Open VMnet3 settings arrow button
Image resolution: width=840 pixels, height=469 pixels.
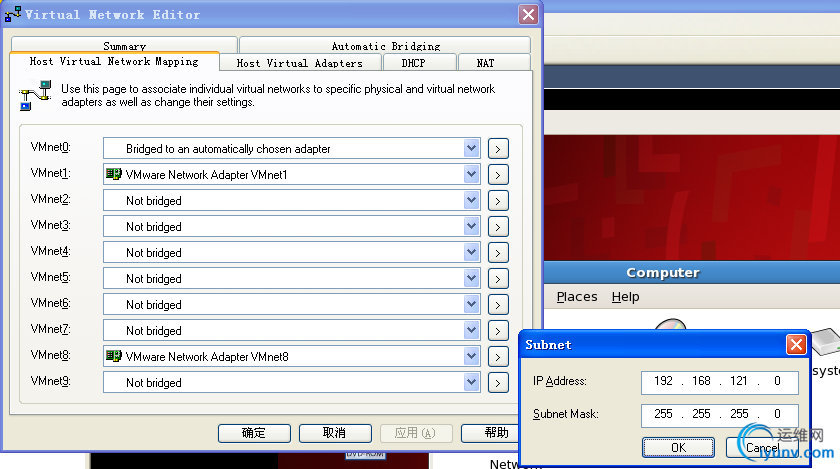coord(498,227)
